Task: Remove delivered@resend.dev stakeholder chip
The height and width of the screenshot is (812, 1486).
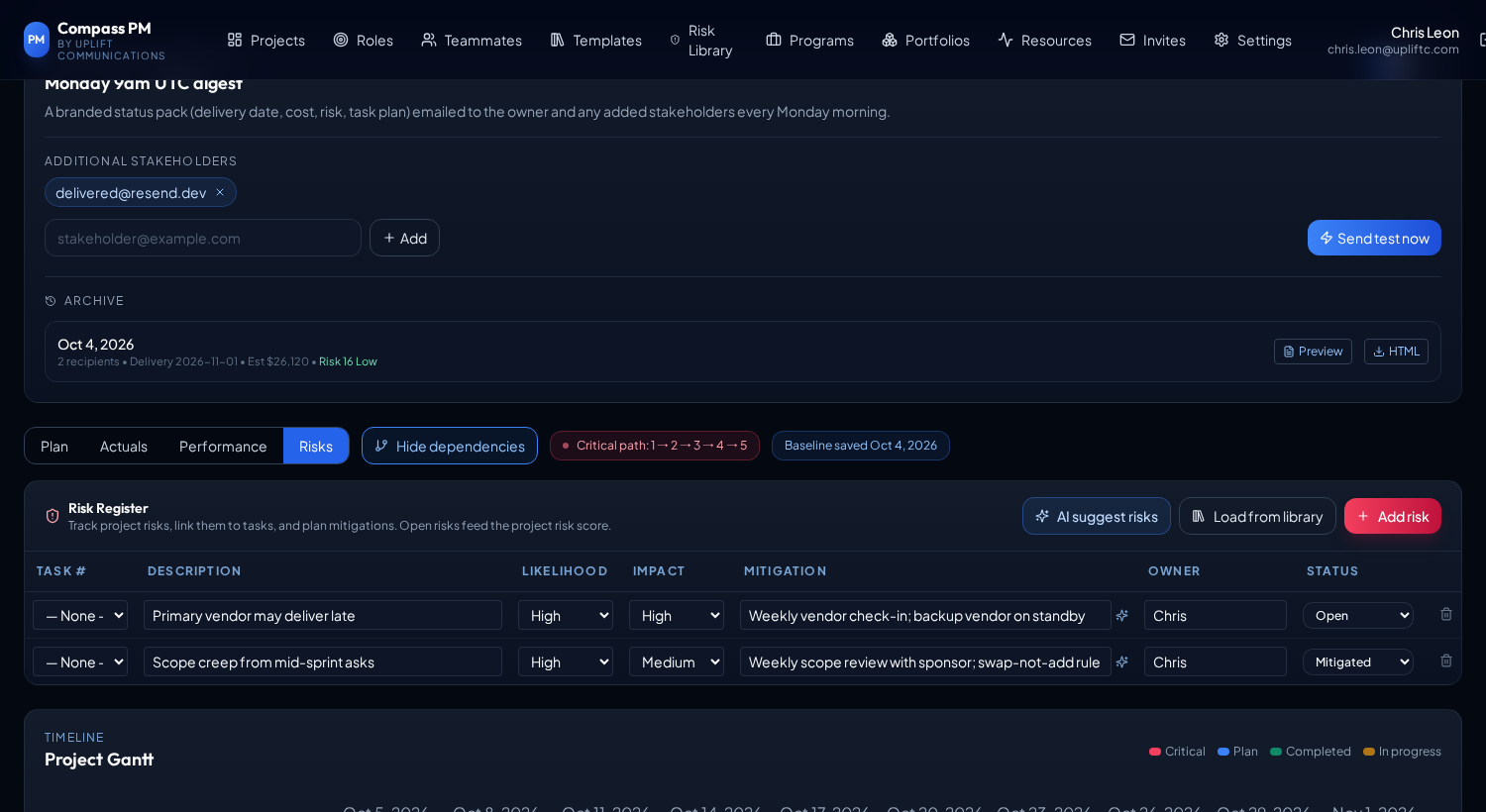Action: coord(220,192)
